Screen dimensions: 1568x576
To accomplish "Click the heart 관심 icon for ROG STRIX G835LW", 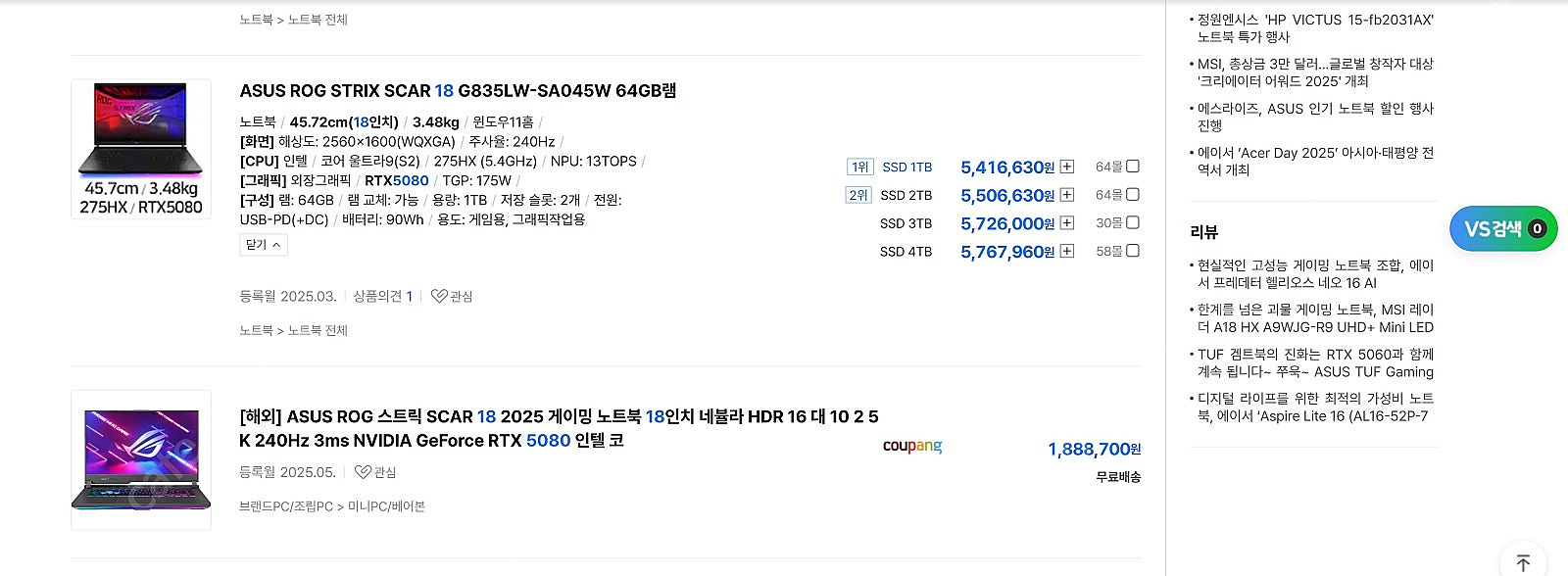I will (x=439, y=296).
